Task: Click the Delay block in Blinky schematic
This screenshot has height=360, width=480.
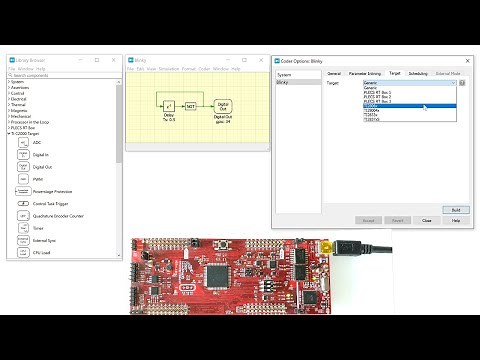Action: [169, 106]
